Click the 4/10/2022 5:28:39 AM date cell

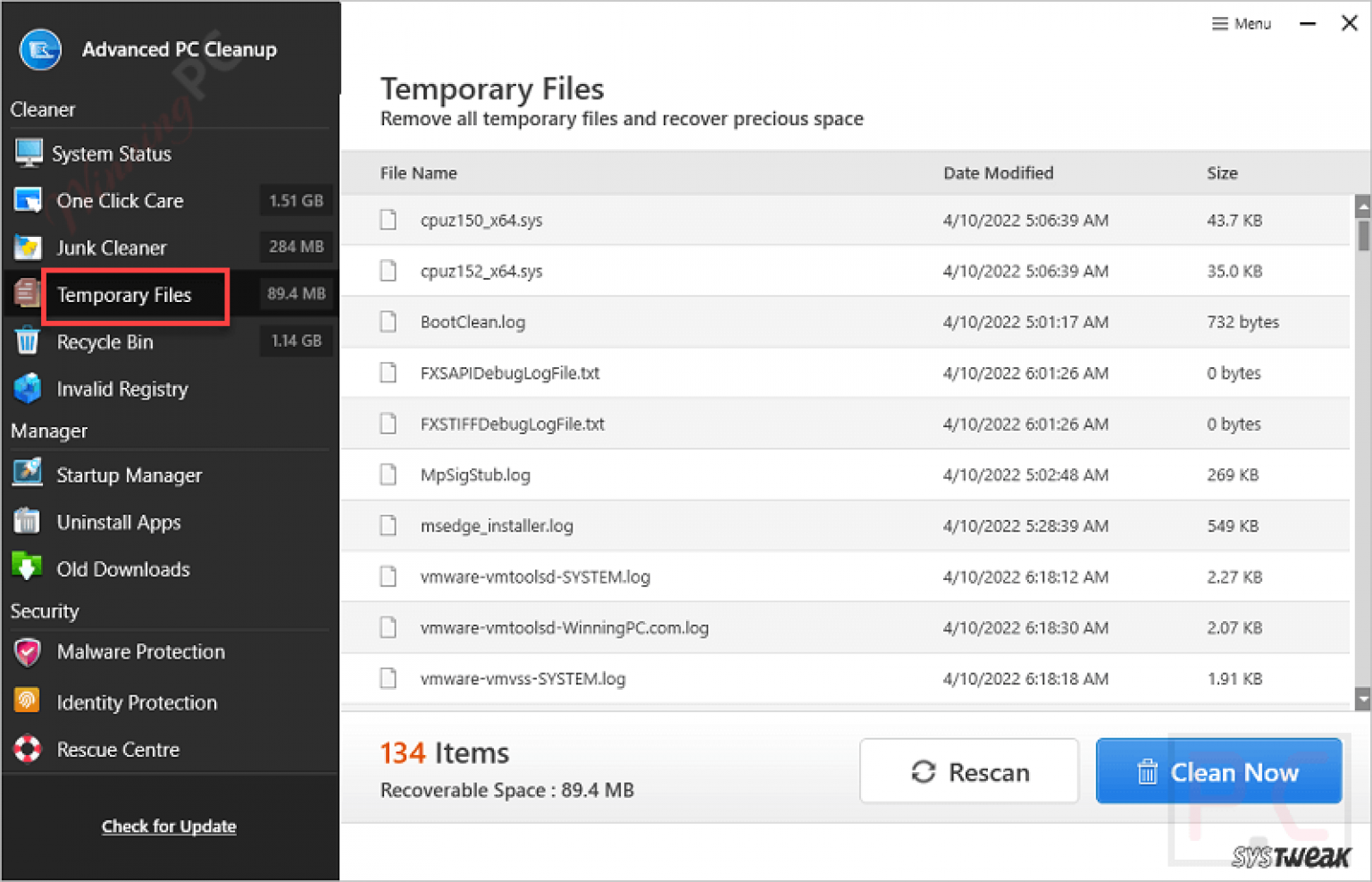click(1025, 526)
